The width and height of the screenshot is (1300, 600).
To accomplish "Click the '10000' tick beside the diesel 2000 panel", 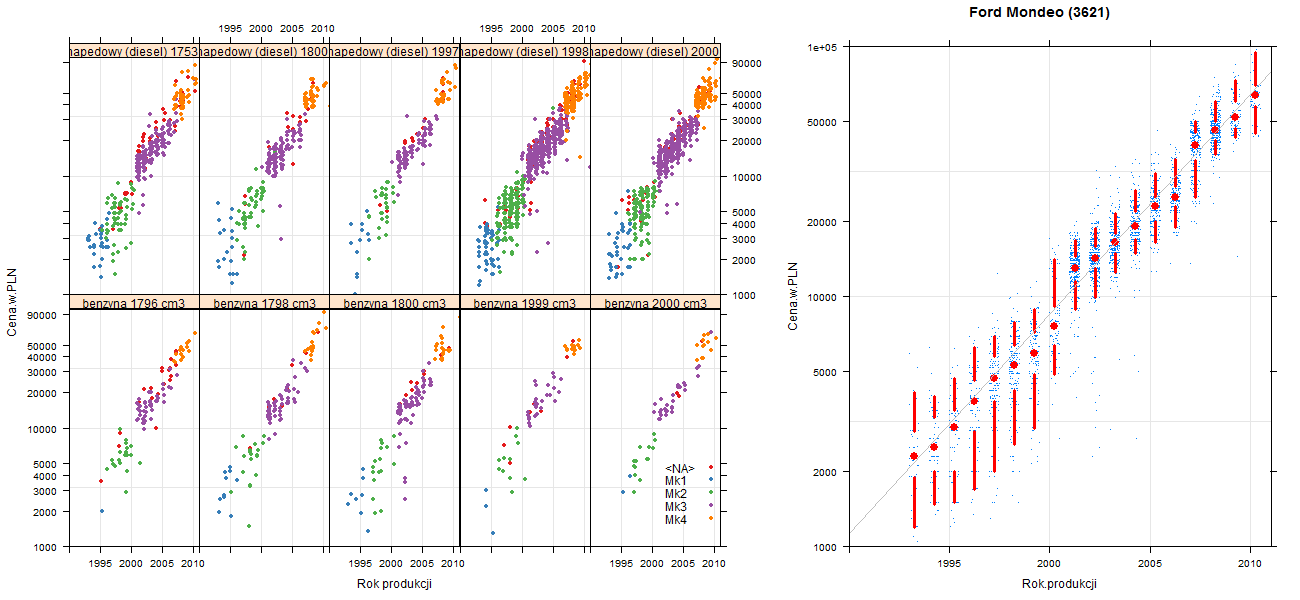I will [x=747, y=177].
